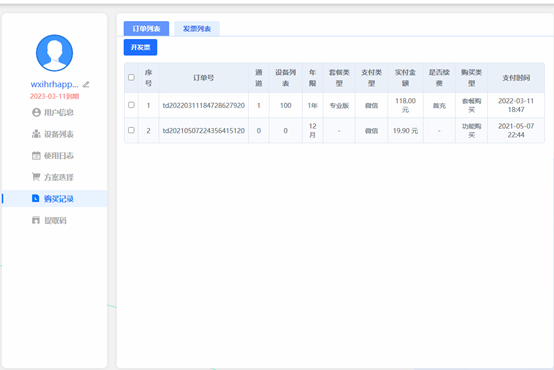Click the pencil edit icon beside username
This screenshot has width=554, height=370.
point(86,84)
